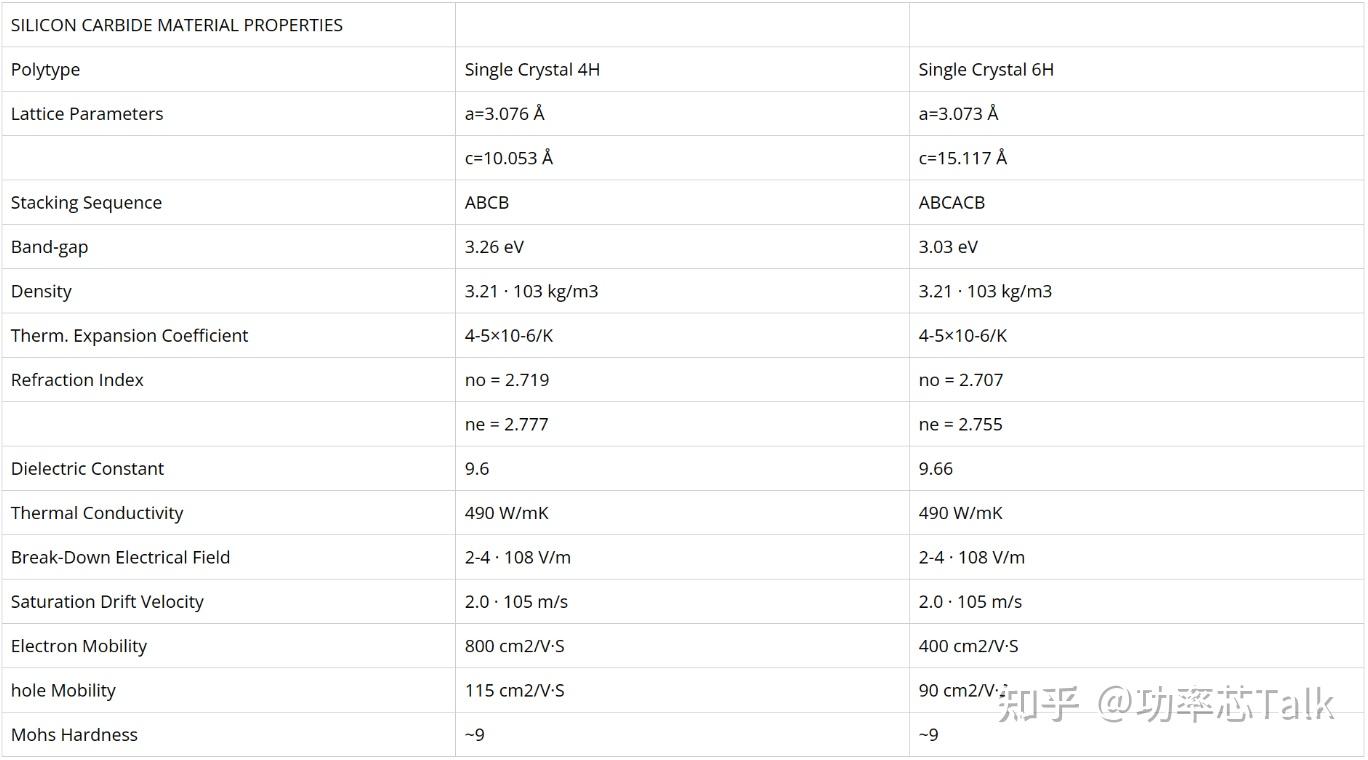Click the "Dielectric Constant" row label

pos(88,468)
